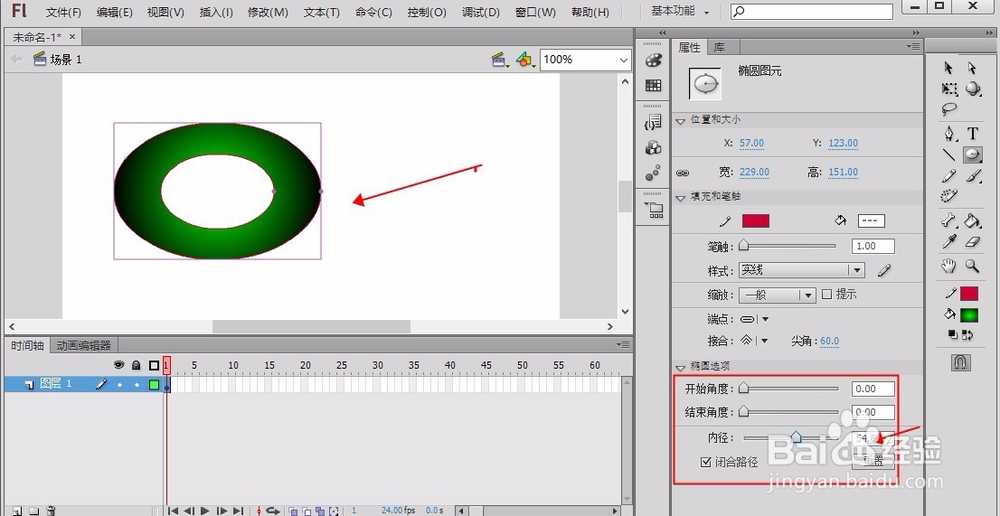1000x516 pixels.
Task: Select the Paint Bucket tool
Action: point(973,221)
